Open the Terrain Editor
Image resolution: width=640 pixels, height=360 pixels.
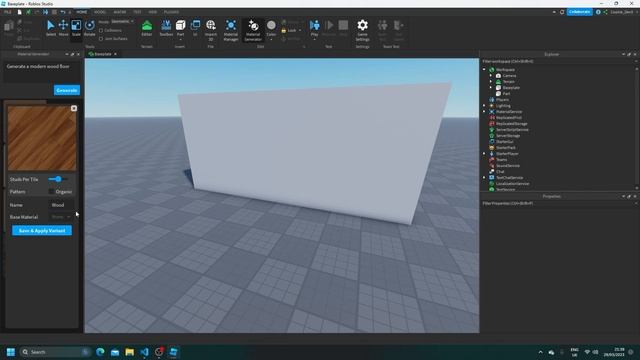[147, 28]
